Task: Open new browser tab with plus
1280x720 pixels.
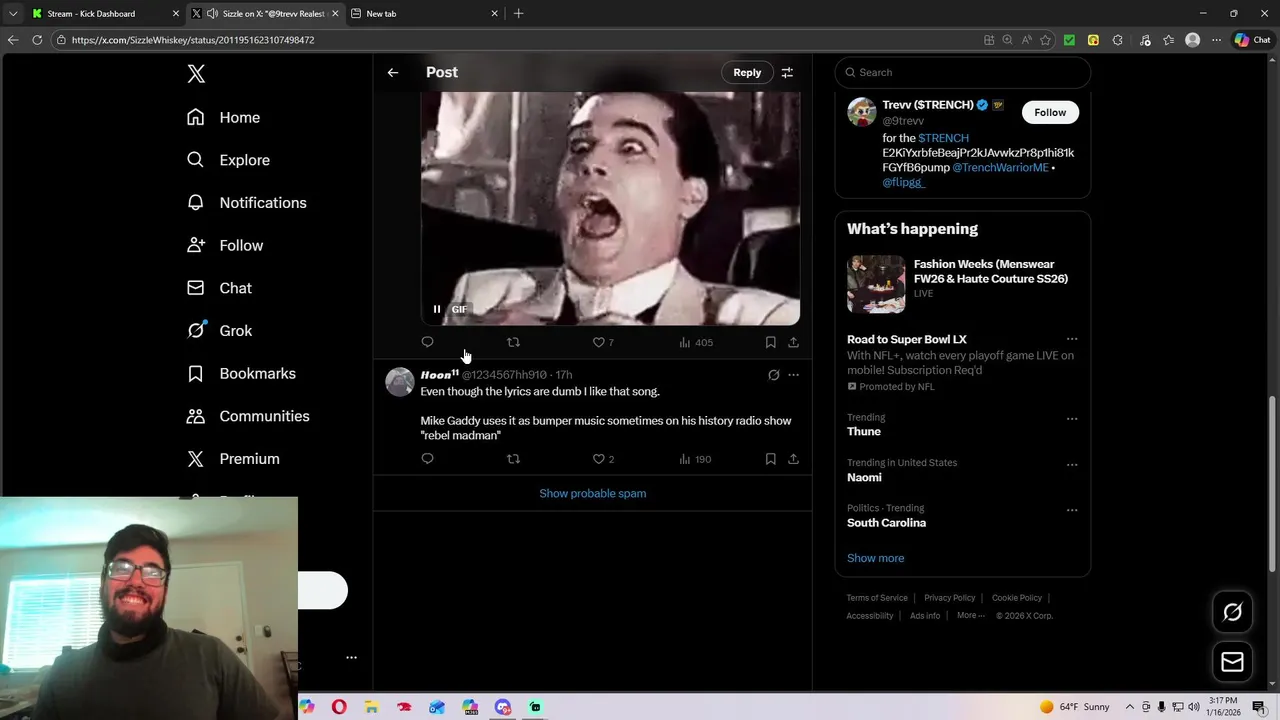Action: 518,14
